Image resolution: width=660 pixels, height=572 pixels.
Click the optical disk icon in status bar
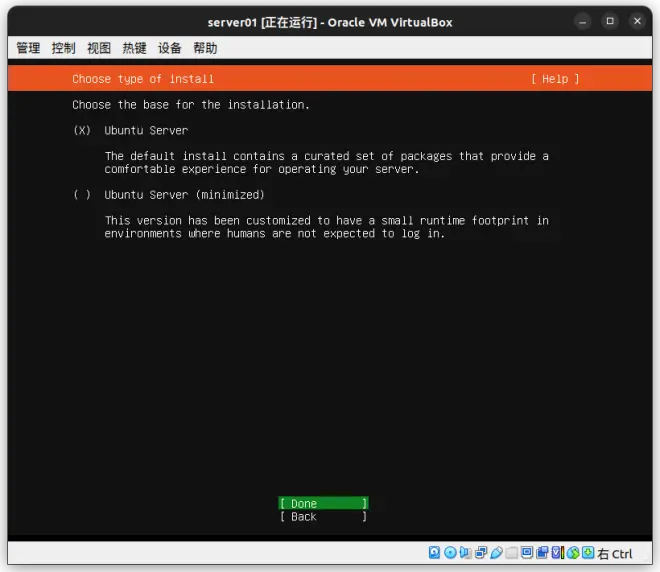[x=450, y=553]
